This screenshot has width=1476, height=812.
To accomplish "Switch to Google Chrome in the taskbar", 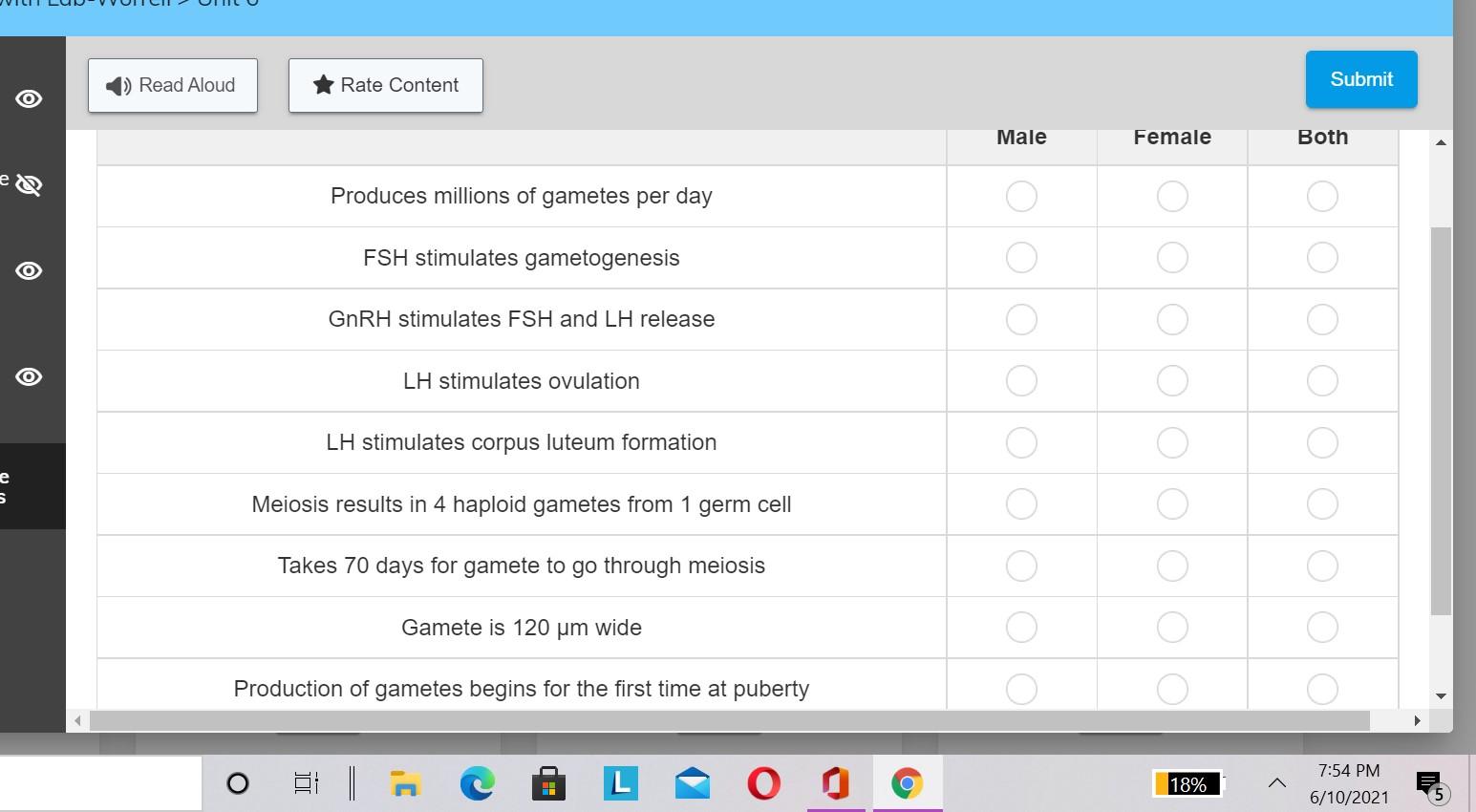I will coord(907,783).
